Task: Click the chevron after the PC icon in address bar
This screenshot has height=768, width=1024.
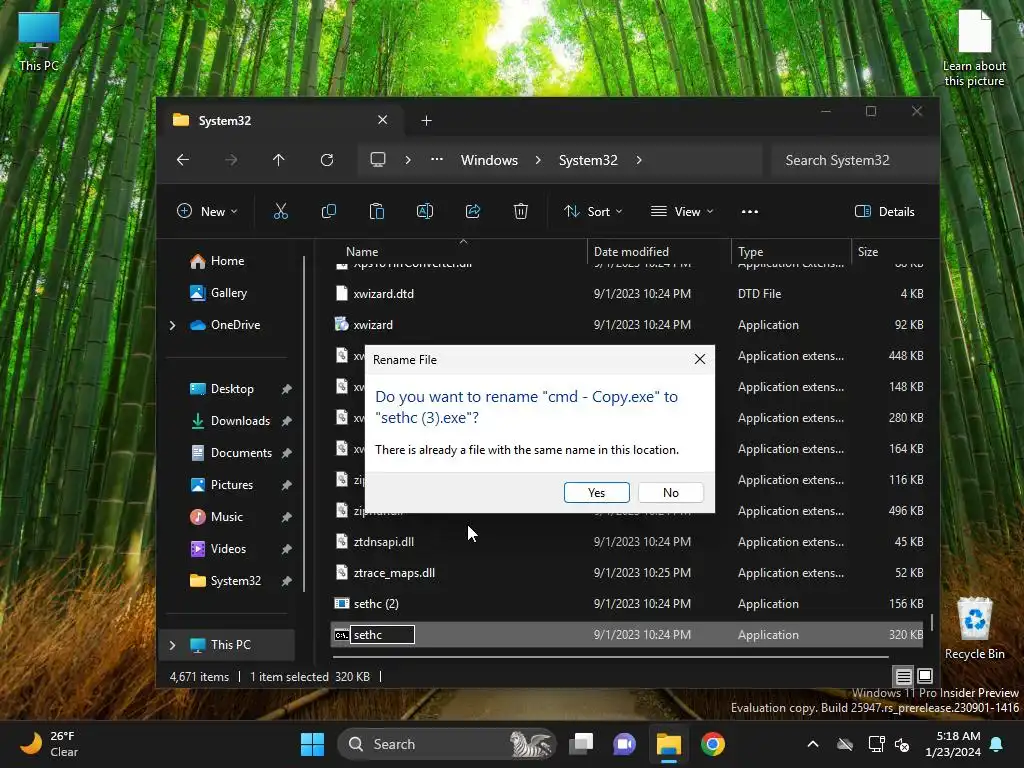Action: [408, 160]
